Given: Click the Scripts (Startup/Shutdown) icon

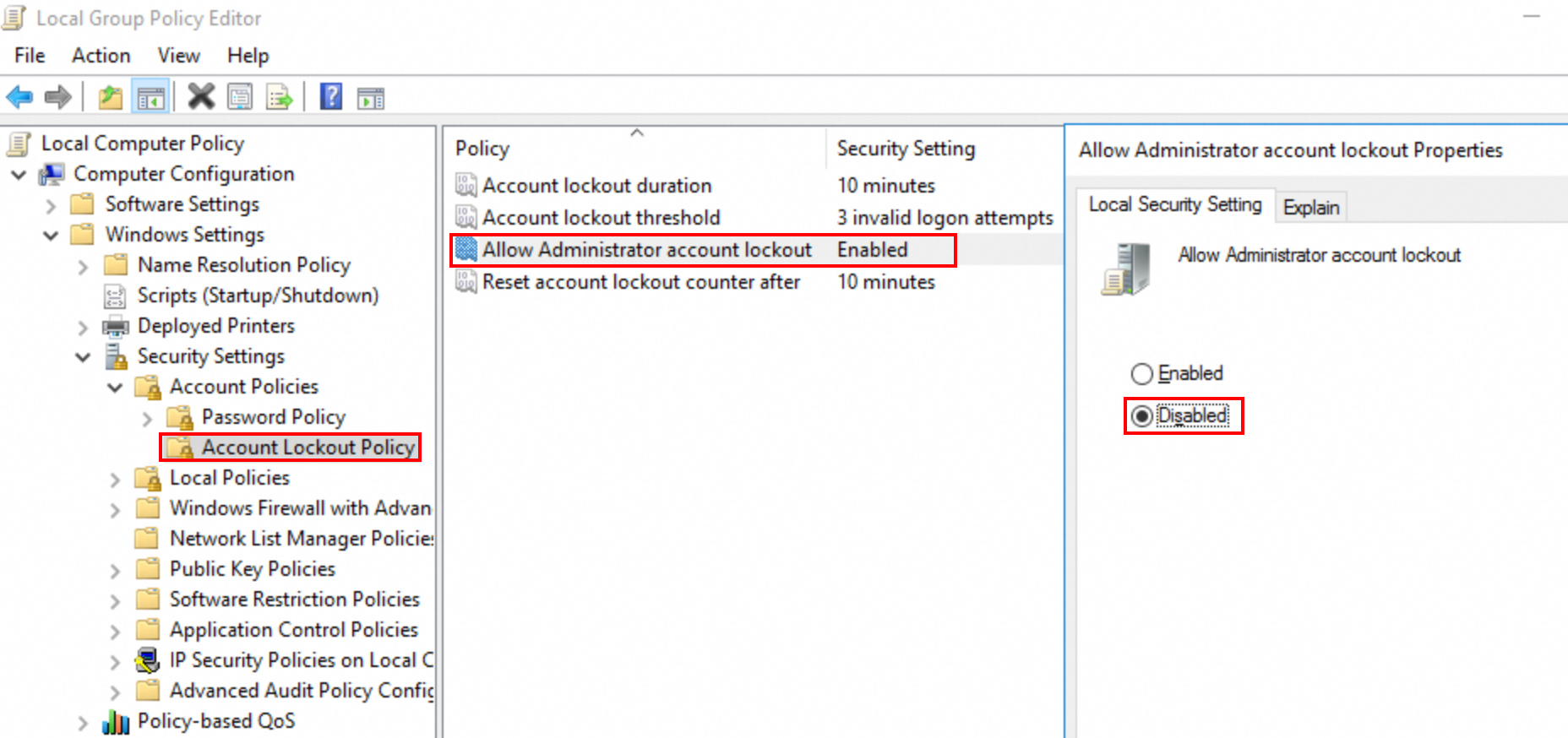Looking at the screenshot, I should pos(114,296).
